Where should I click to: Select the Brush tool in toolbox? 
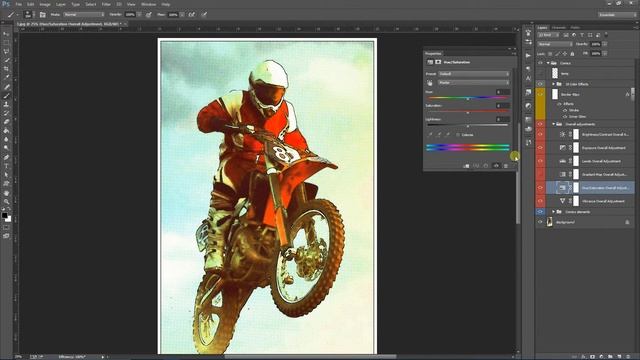coord(6,96)
